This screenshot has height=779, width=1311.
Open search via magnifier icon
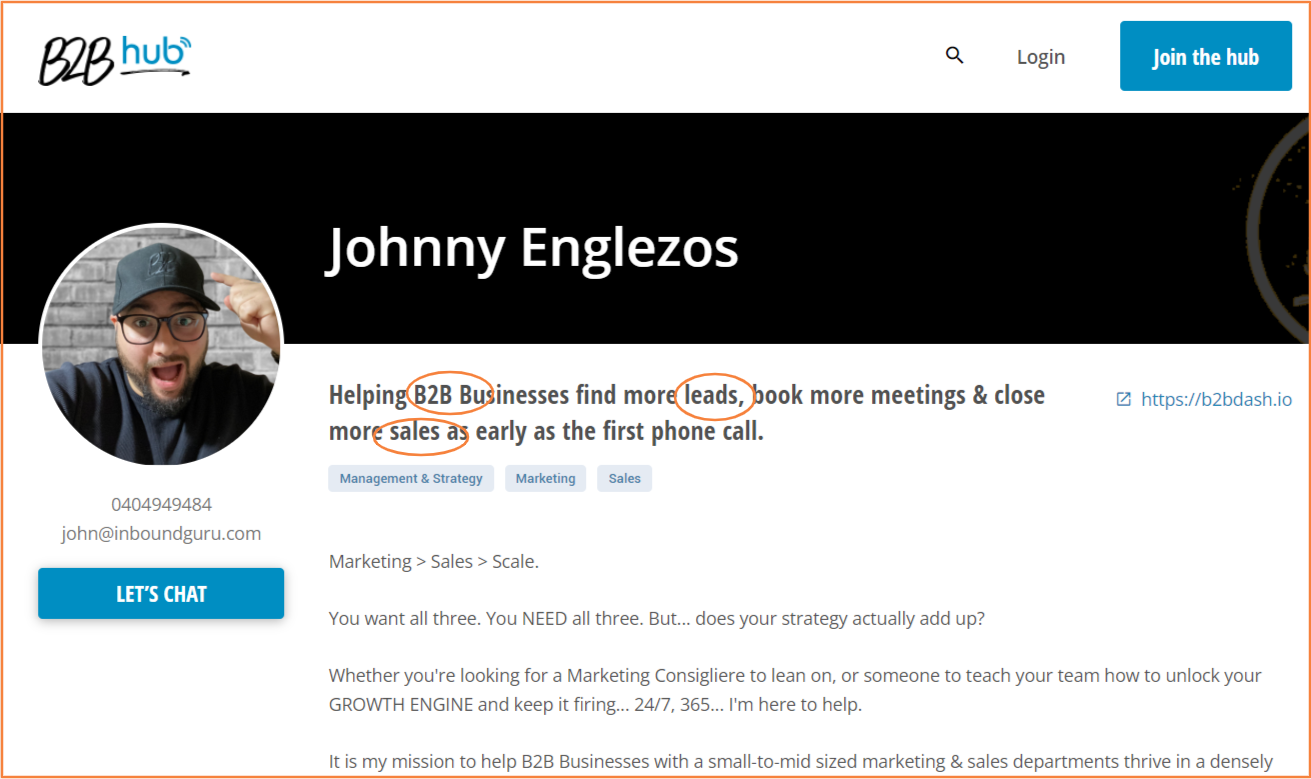tap(955, 56)
